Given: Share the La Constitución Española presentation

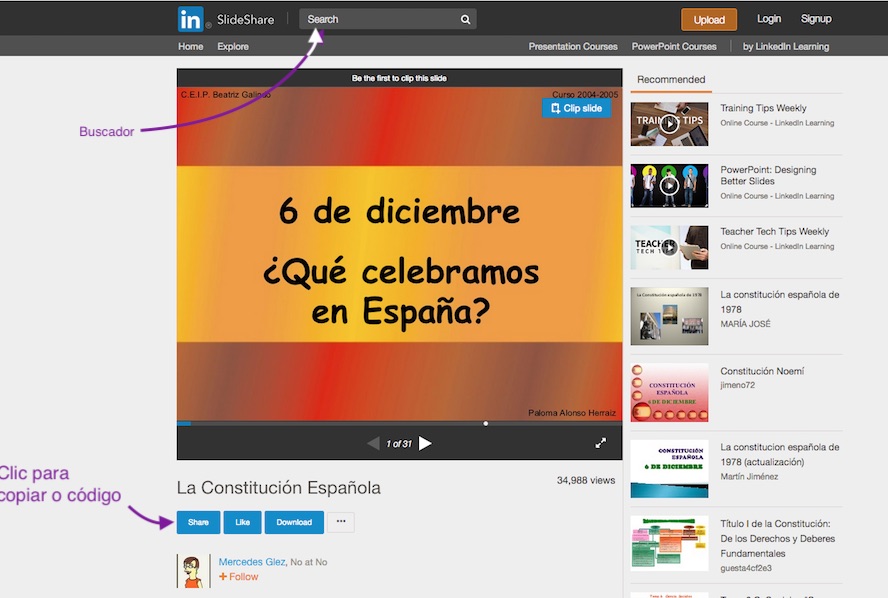Looking at the screenshot, I should point(198,522).
